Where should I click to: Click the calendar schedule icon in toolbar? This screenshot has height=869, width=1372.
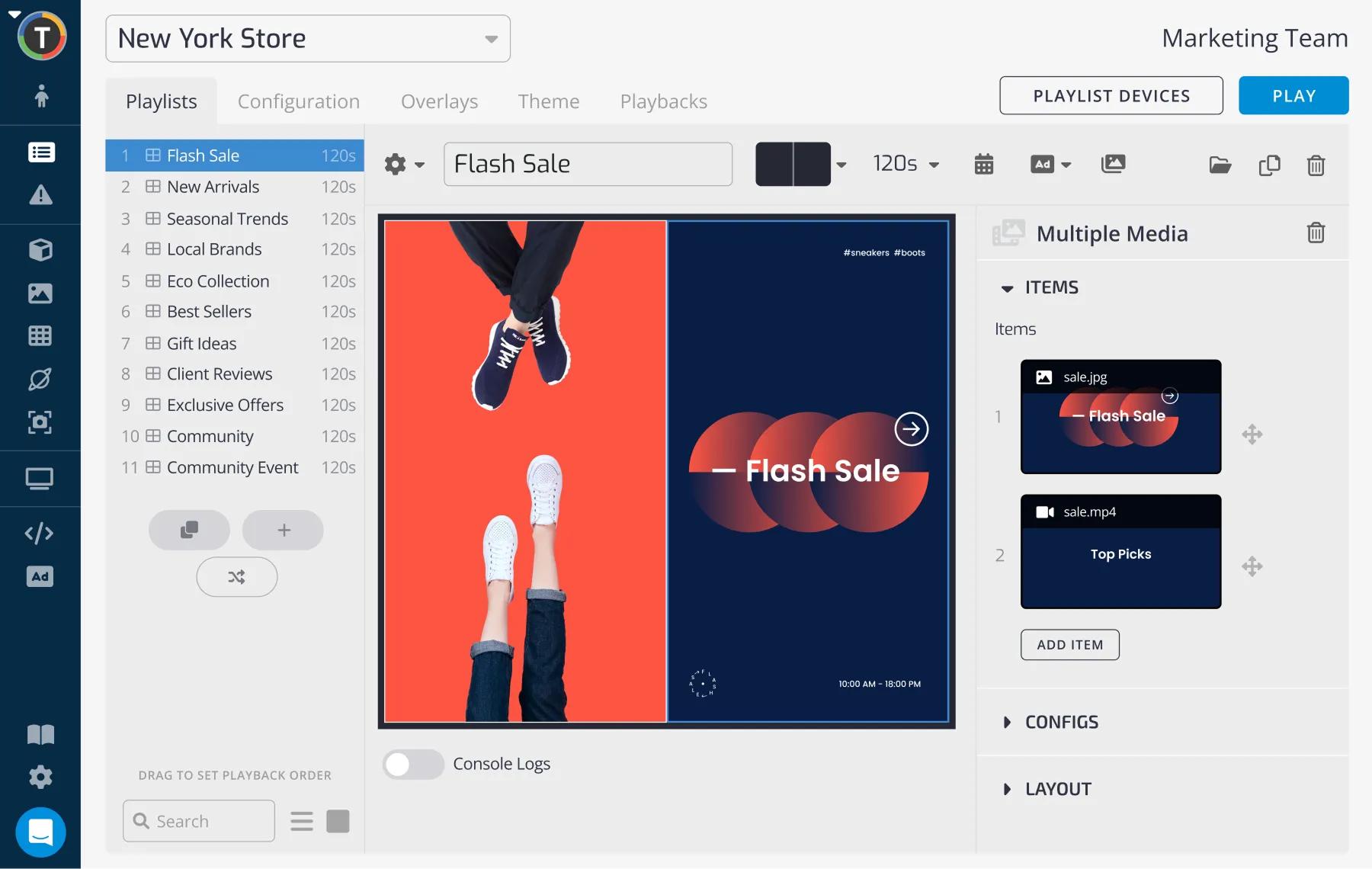[x=983, y=164]
